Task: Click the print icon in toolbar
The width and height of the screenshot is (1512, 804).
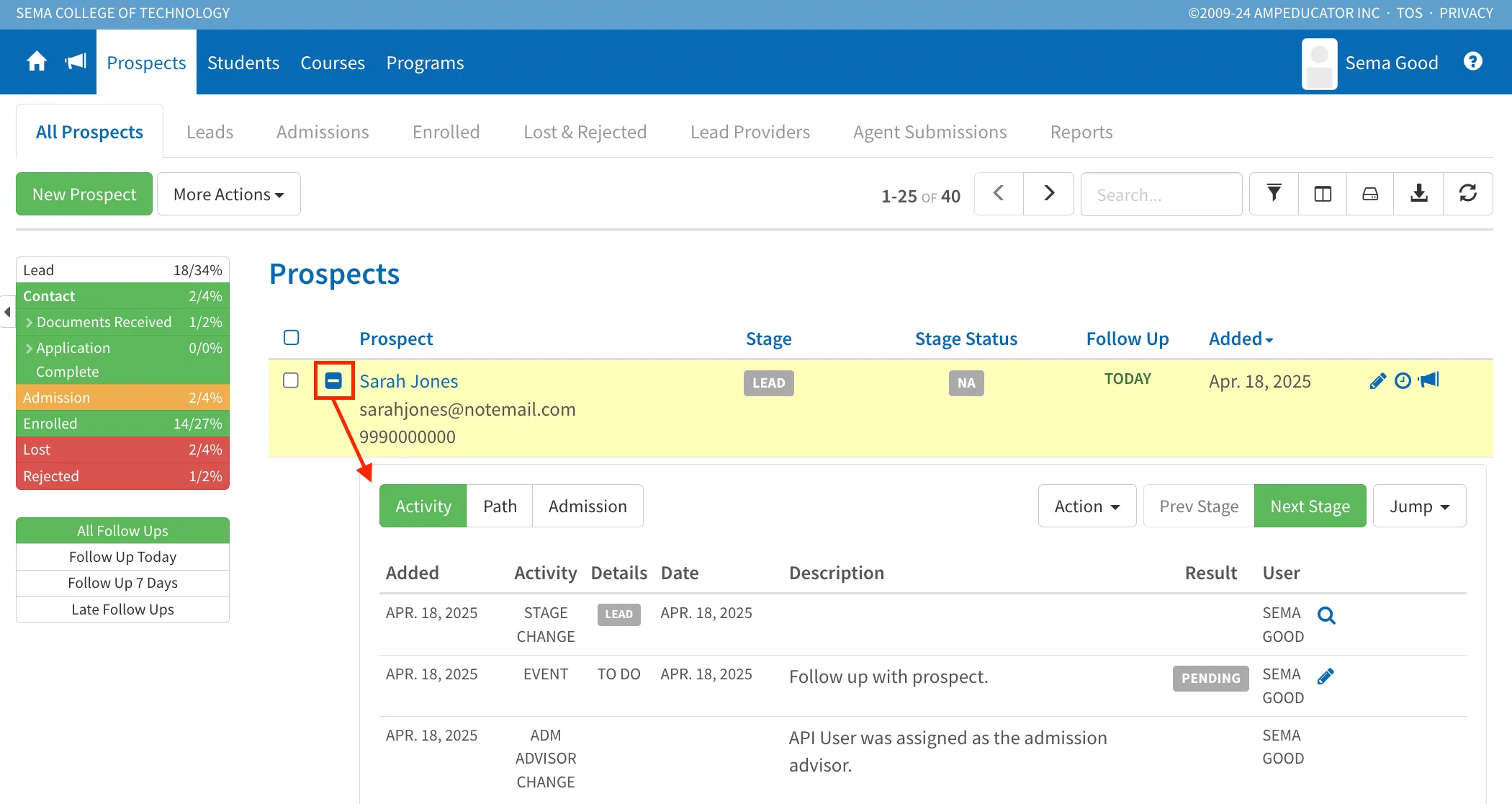Action: click(x=1370, y=194)
